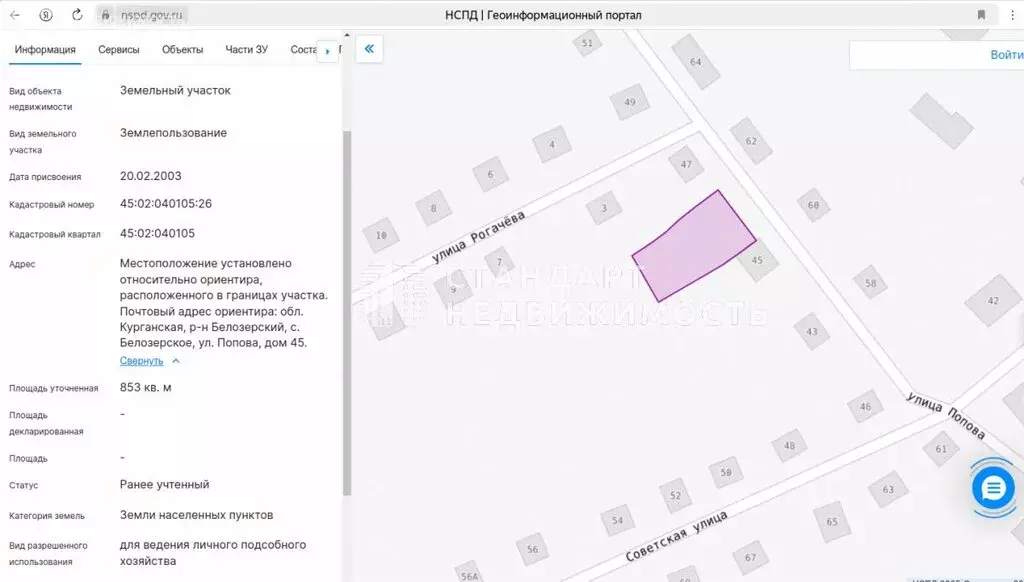Click the Улица Попова street label
1024x582 pixels.
coord(946,415)
